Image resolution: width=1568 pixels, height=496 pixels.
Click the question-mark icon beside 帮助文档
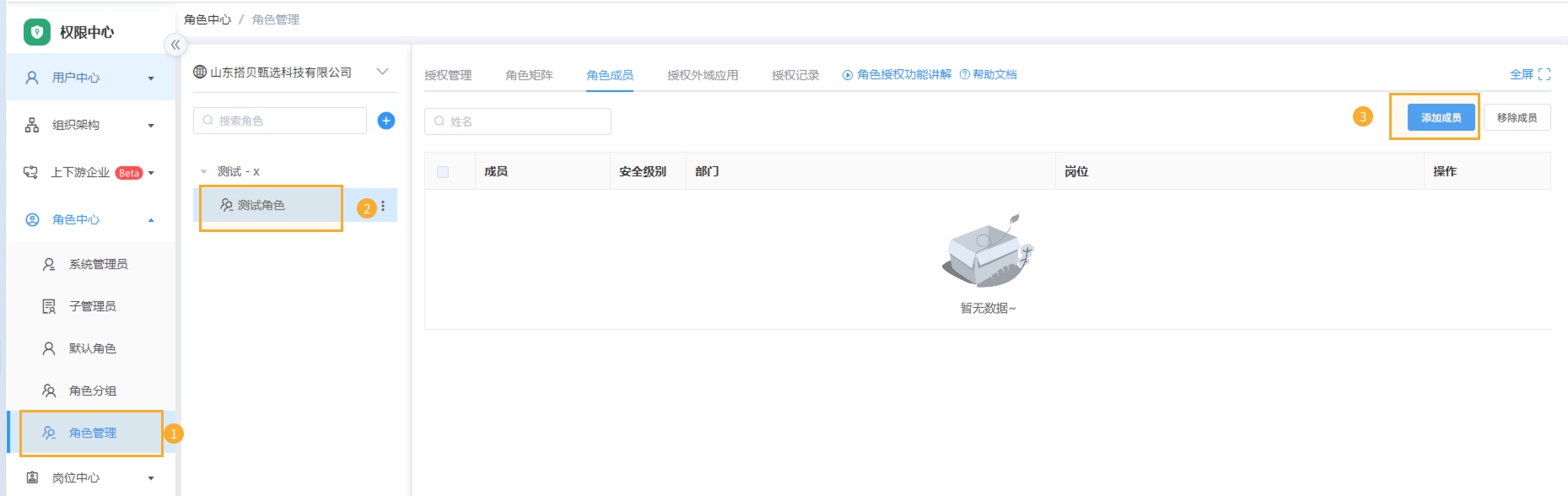point(965,74)
